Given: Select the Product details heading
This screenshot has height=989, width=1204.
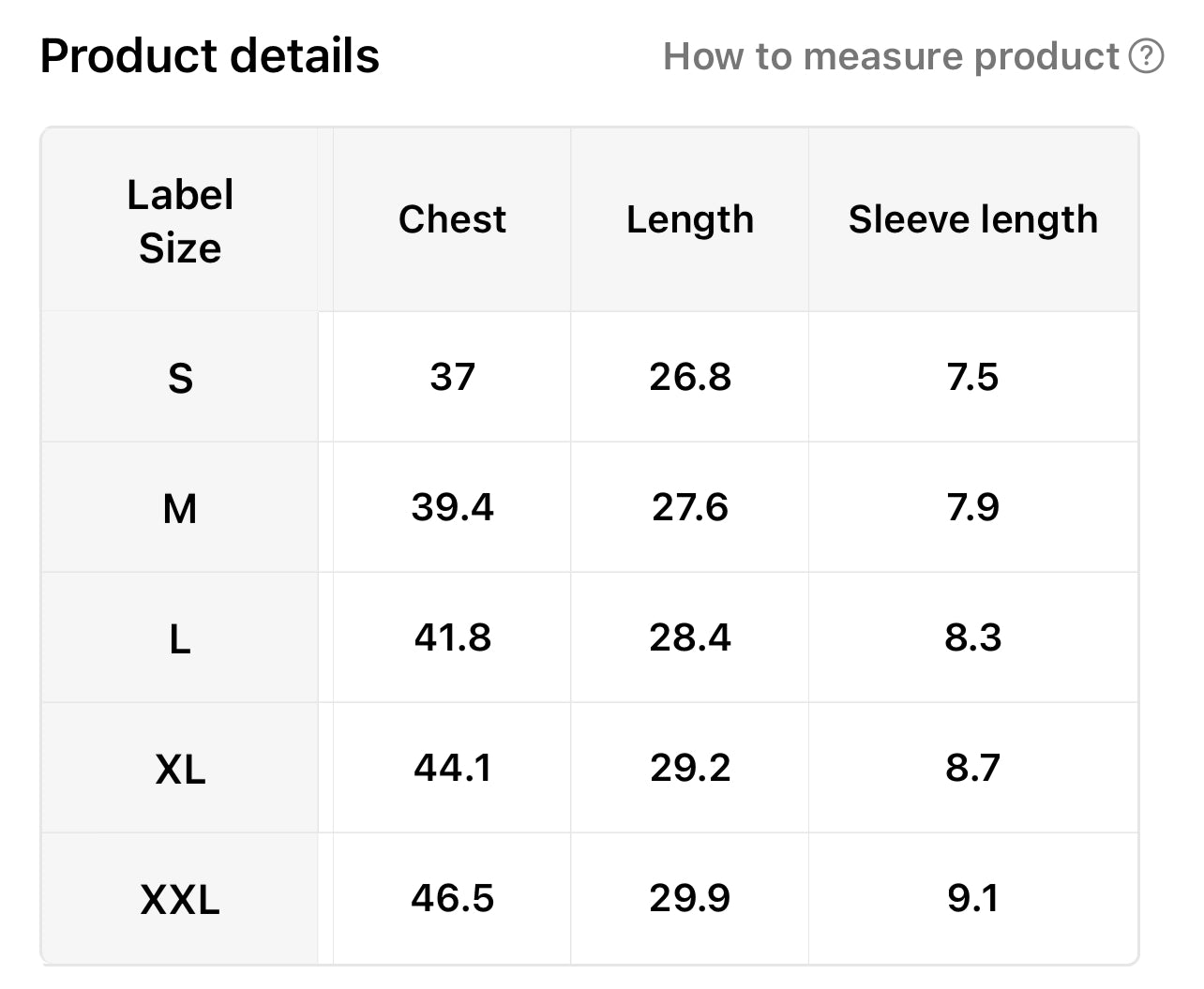Looking at the screenshot, I should click(x=210, y=56).
